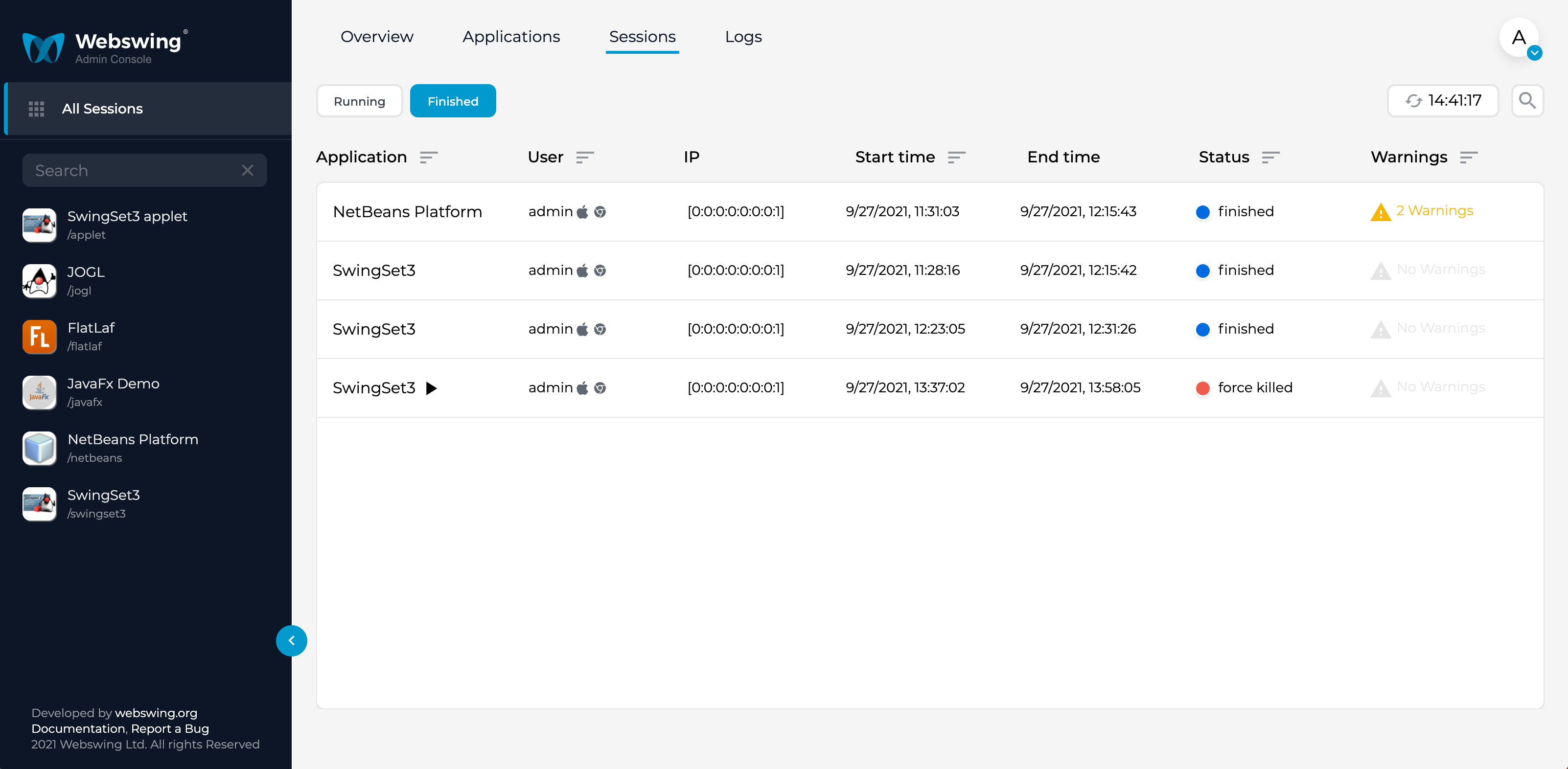Switch to the Overview tab
This screenshot has height=769, width=1568.
pyautogui.click(x=377, y=37)
